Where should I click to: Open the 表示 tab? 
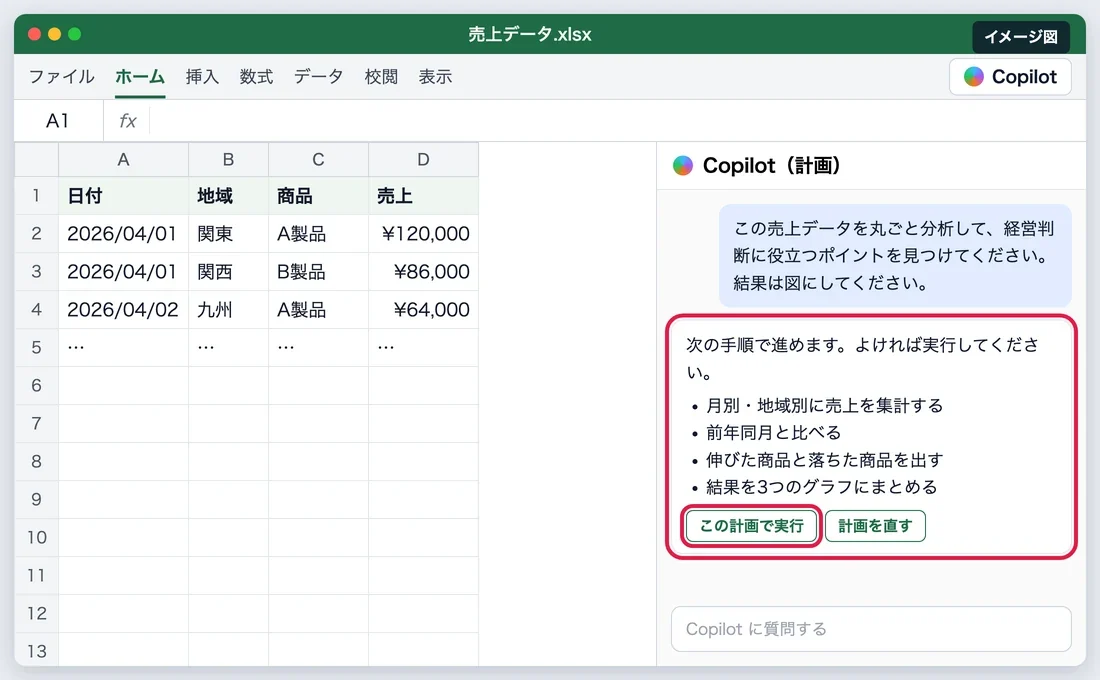click(435, 76)
